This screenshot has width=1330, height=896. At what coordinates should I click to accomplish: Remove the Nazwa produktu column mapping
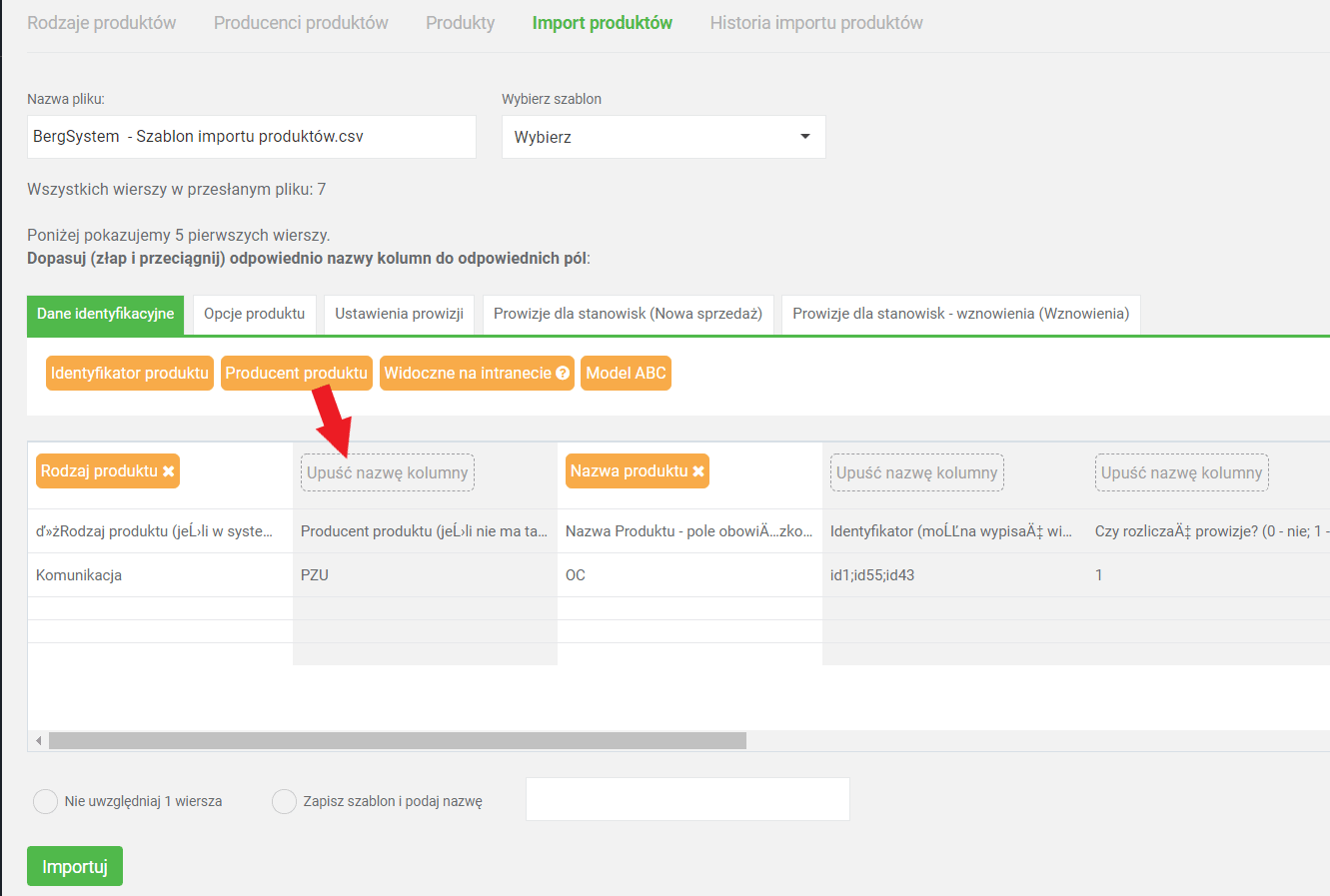[x=698, y=471]
